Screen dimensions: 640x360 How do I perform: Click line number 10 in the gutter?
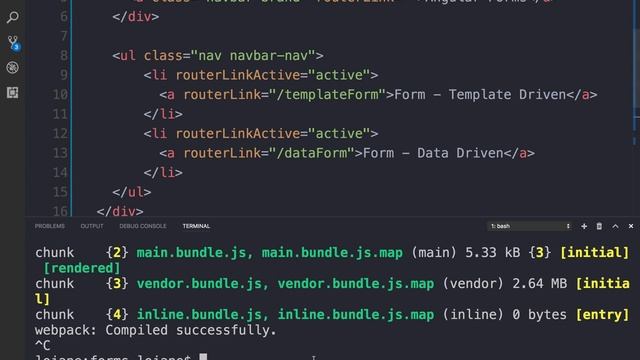[x=60, y=95]
